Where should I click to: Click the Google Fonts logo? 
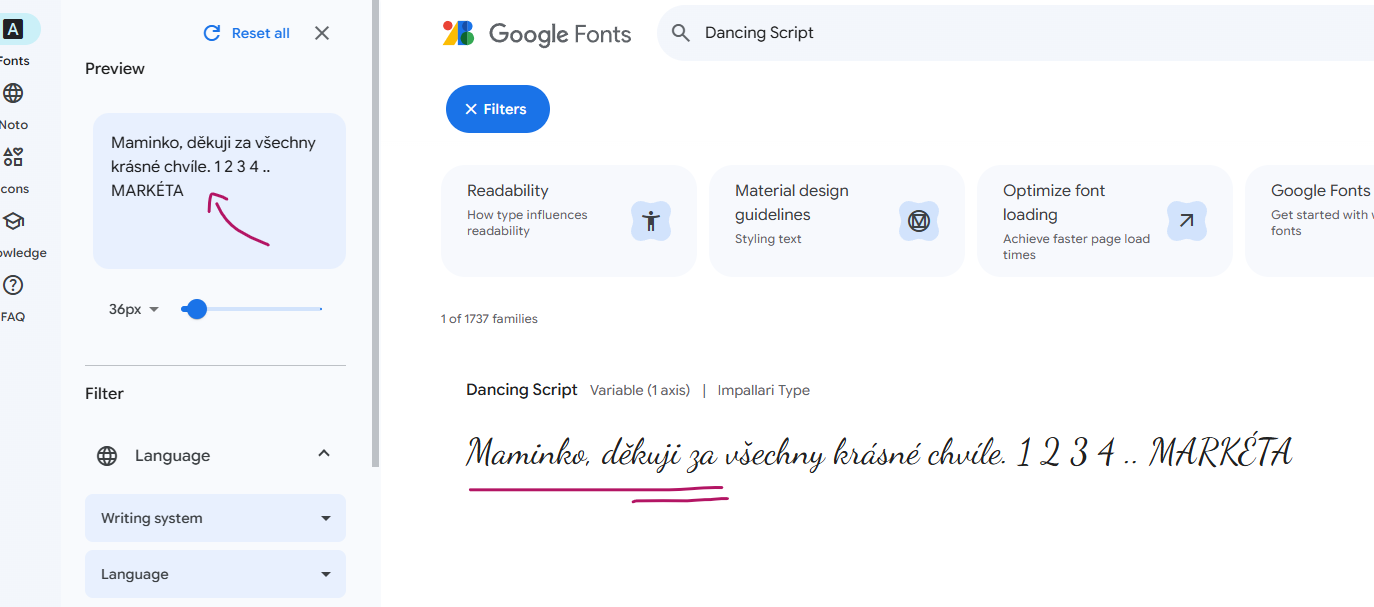coord(537,33)
